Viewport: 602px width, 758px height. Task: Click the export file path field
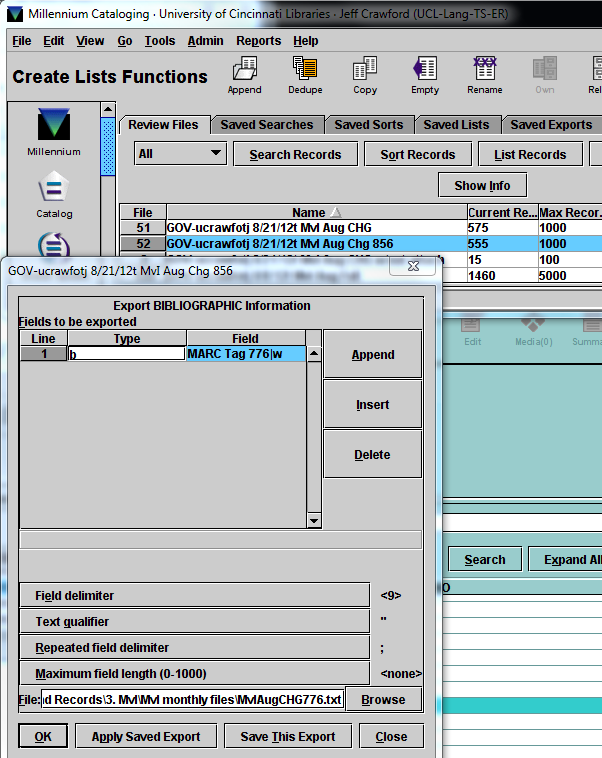192,699
